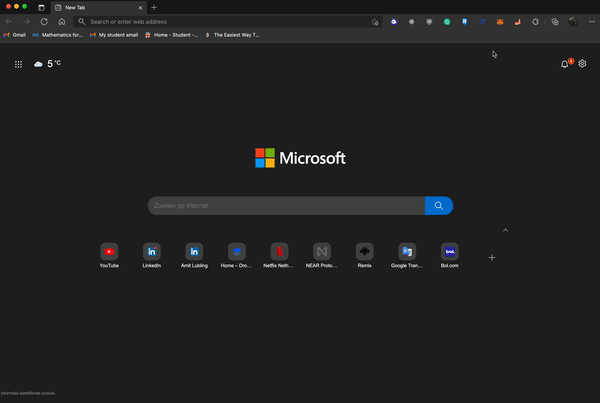Select the New Tab tab
Image resolution: width=600 pixels, height=403 pixels.
pos(99,7)
